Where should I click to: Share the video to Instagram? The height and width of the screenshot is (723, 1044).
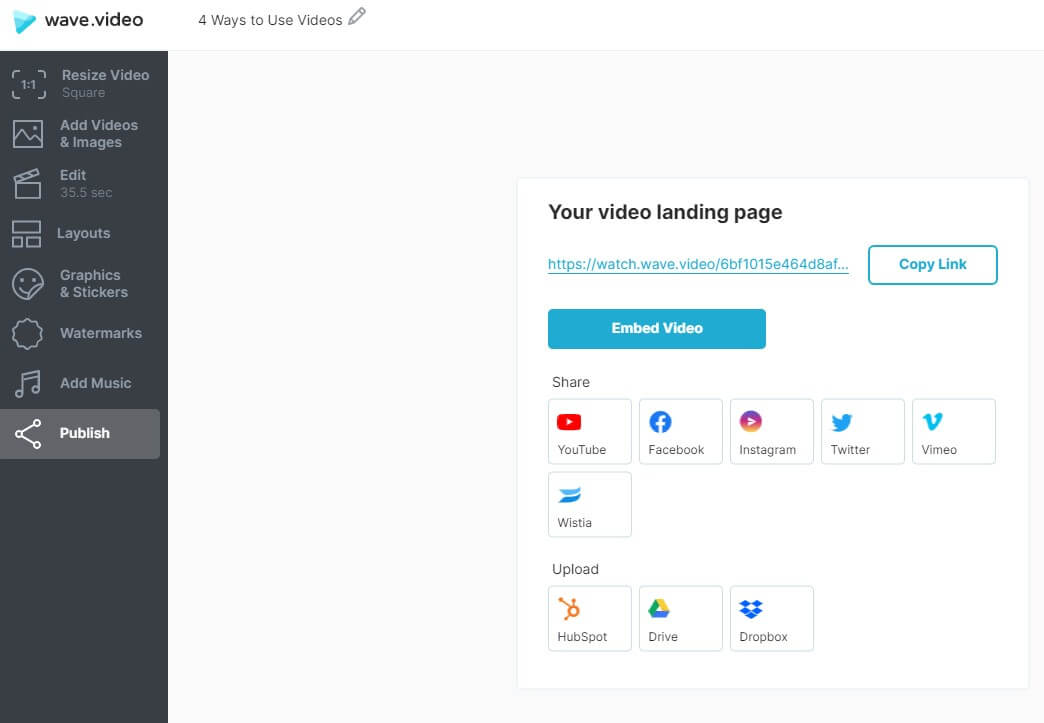(x=771, y=431)
